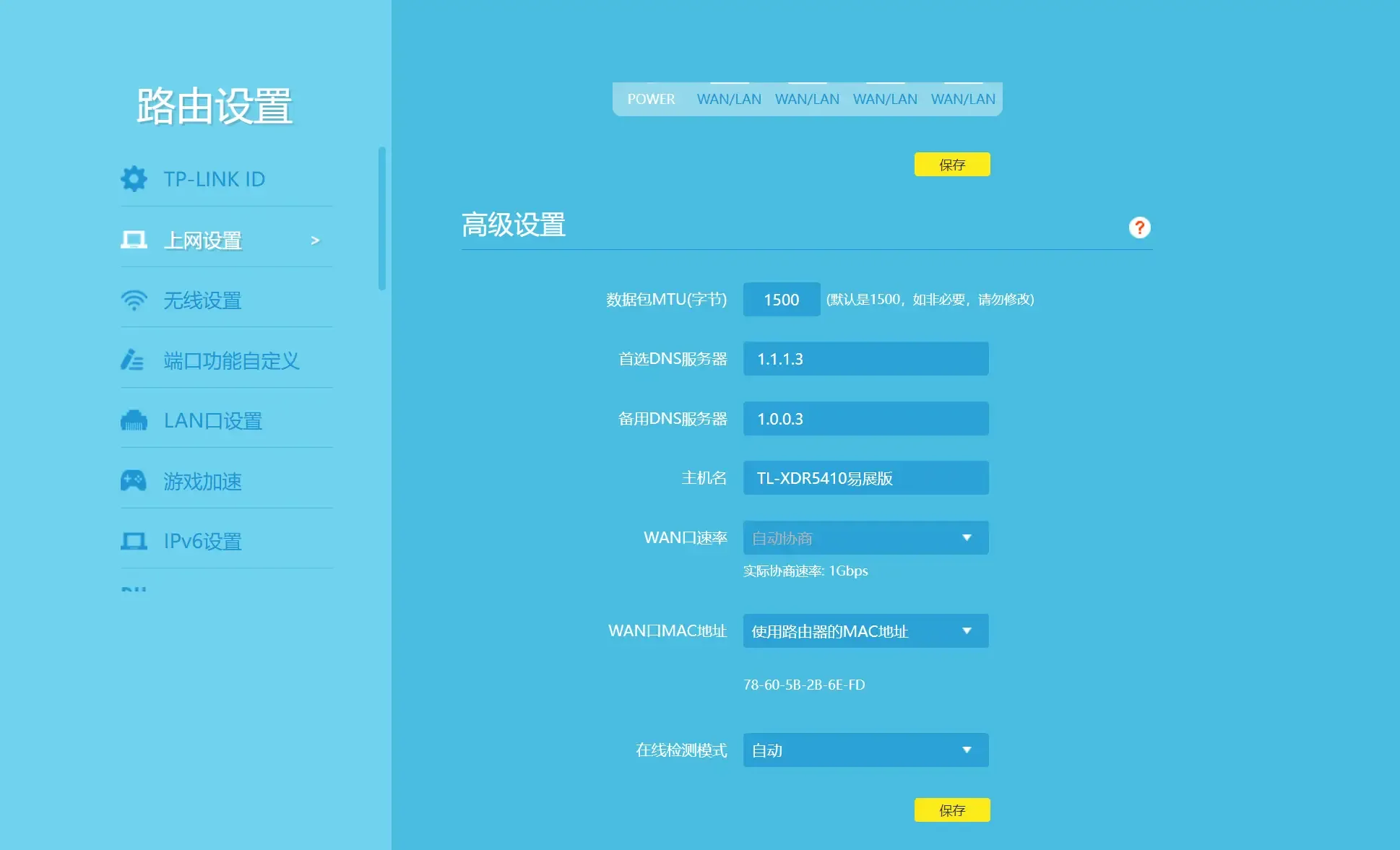The image size is (1400, 850).
Task: Select the 首选DNS服务器 input field
Action: click(865, 359)
